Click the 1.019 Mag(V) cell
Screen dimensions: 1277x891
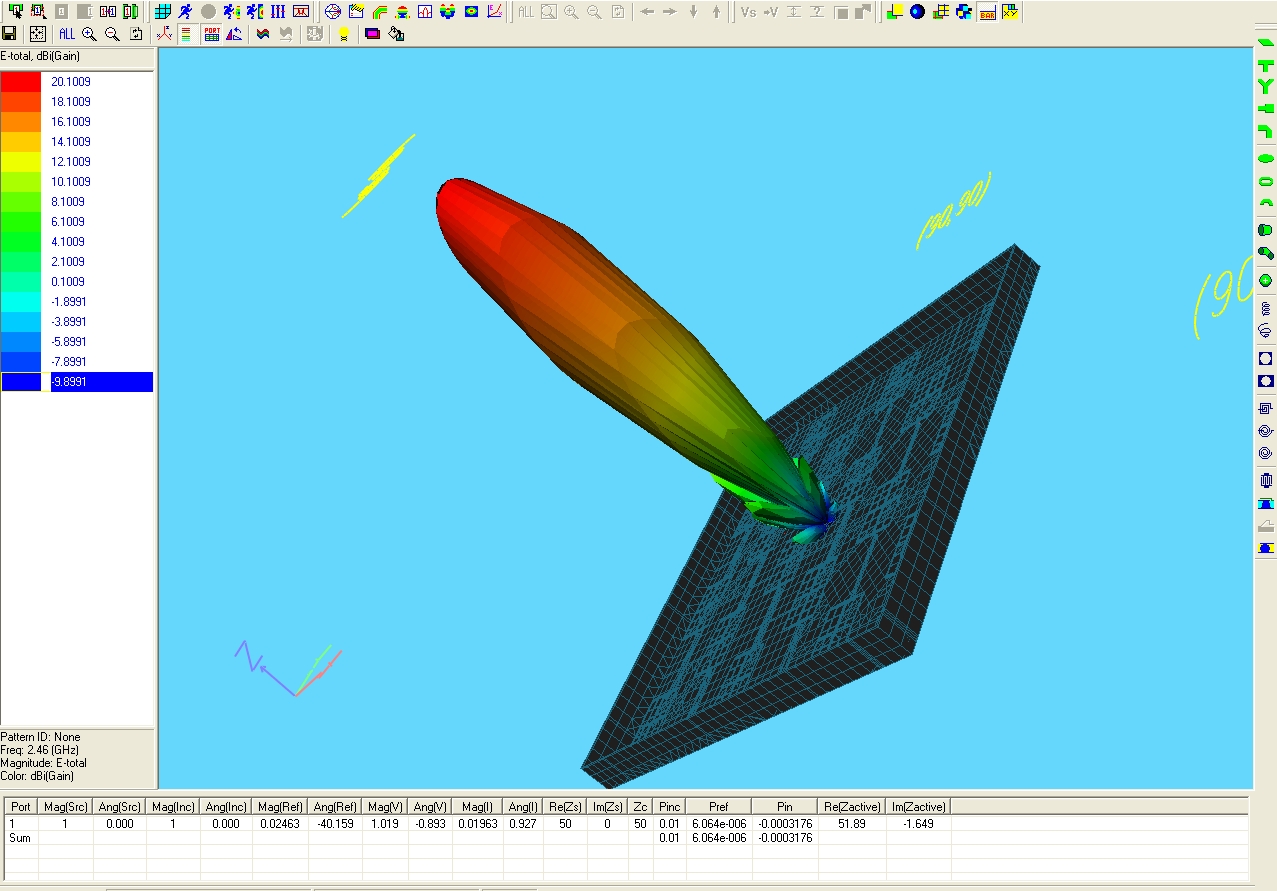[x=383, y=824]
